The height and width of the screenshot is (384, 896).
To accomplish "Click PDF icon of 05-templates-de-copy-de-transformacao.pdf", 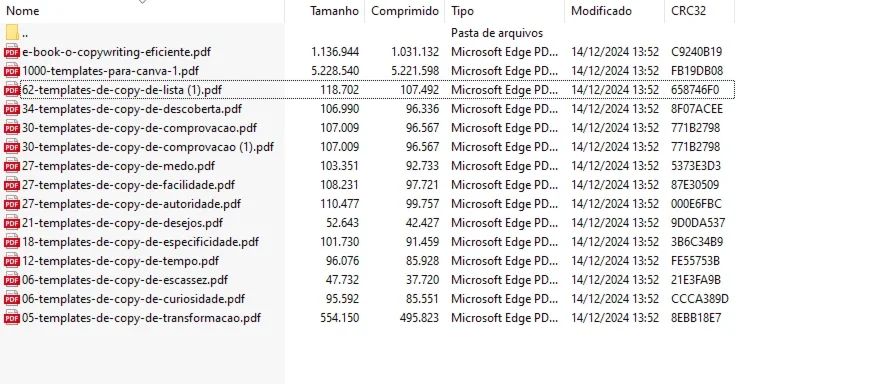I will (12, 318).
